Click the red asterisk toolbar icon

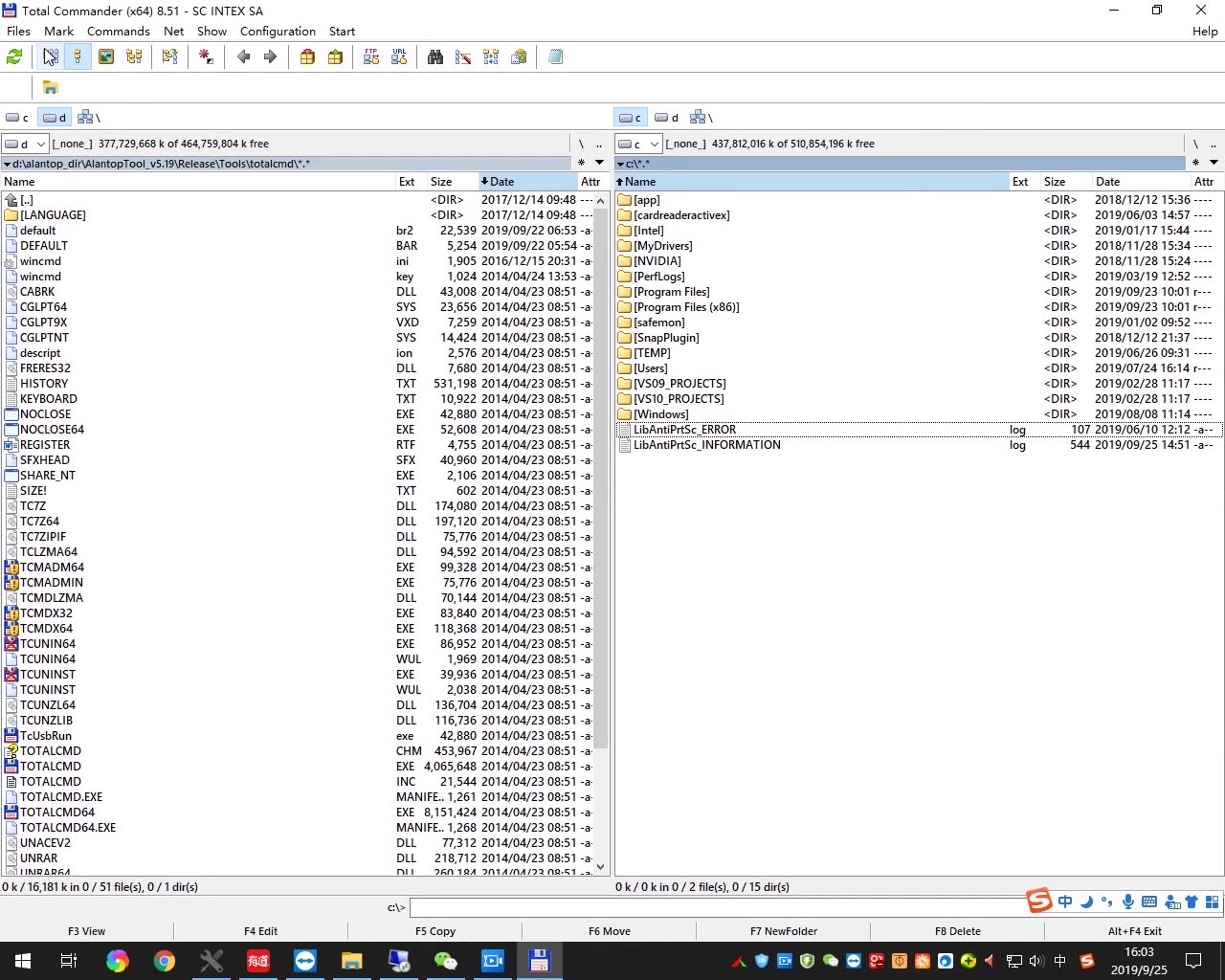206,57
